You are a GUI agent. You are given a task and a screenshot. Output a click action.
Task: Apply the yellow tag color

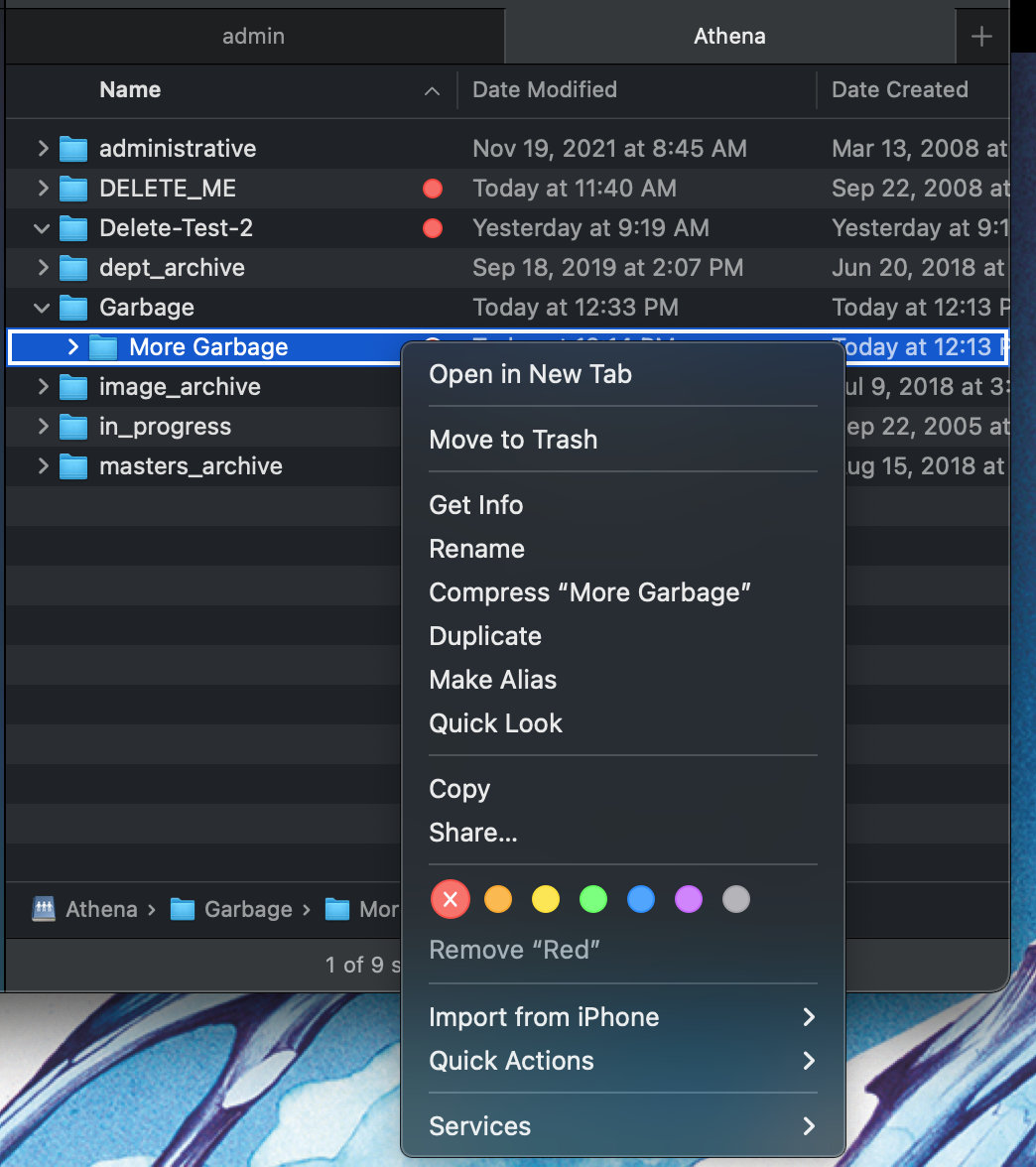coord(546,899)
